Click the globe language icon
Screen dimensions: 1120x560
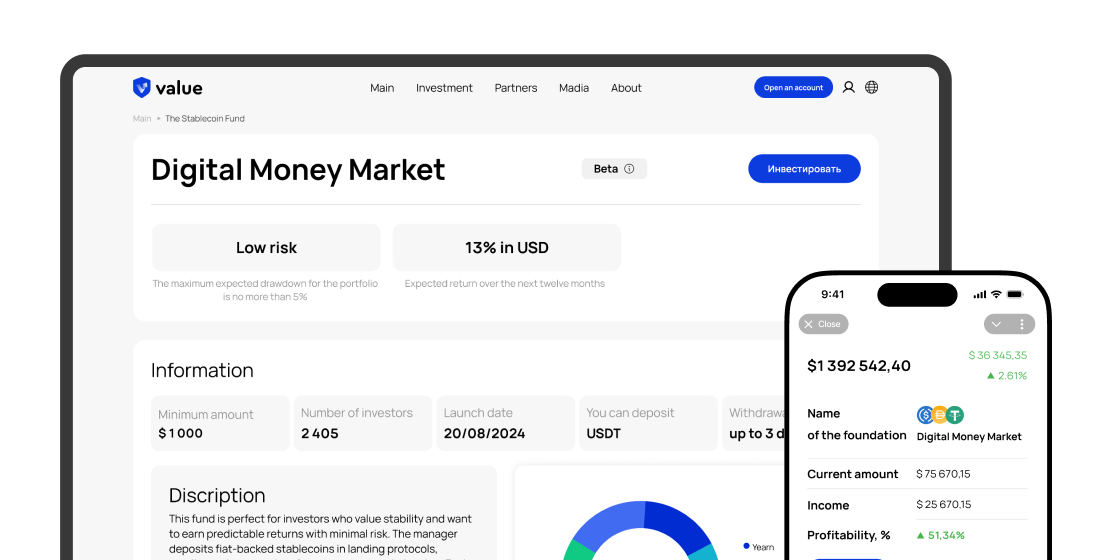tap(871, 87)
